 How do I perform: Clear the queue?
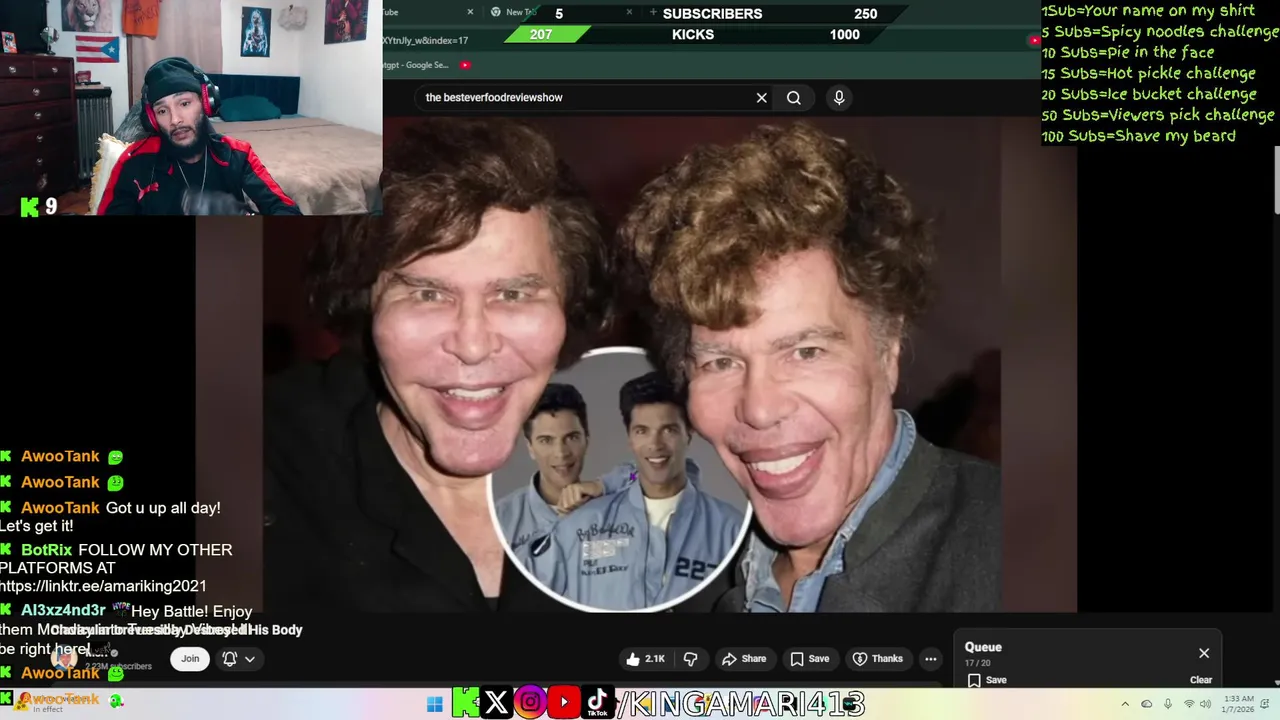tap(1201, 680)
